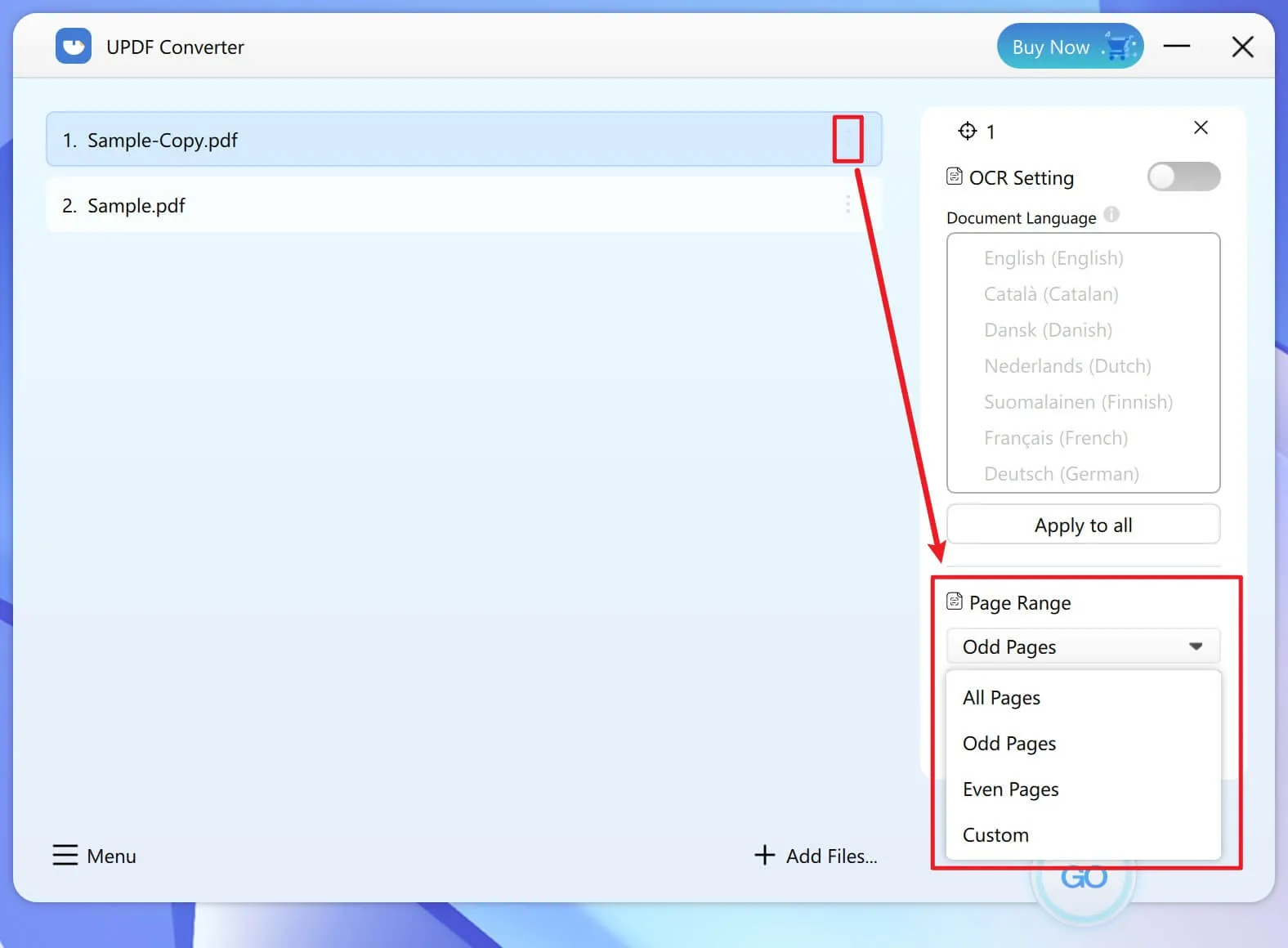Open the hamburger Menu icon
The height and width of the screenshot is (948, 1288).
tap(65, 855)
